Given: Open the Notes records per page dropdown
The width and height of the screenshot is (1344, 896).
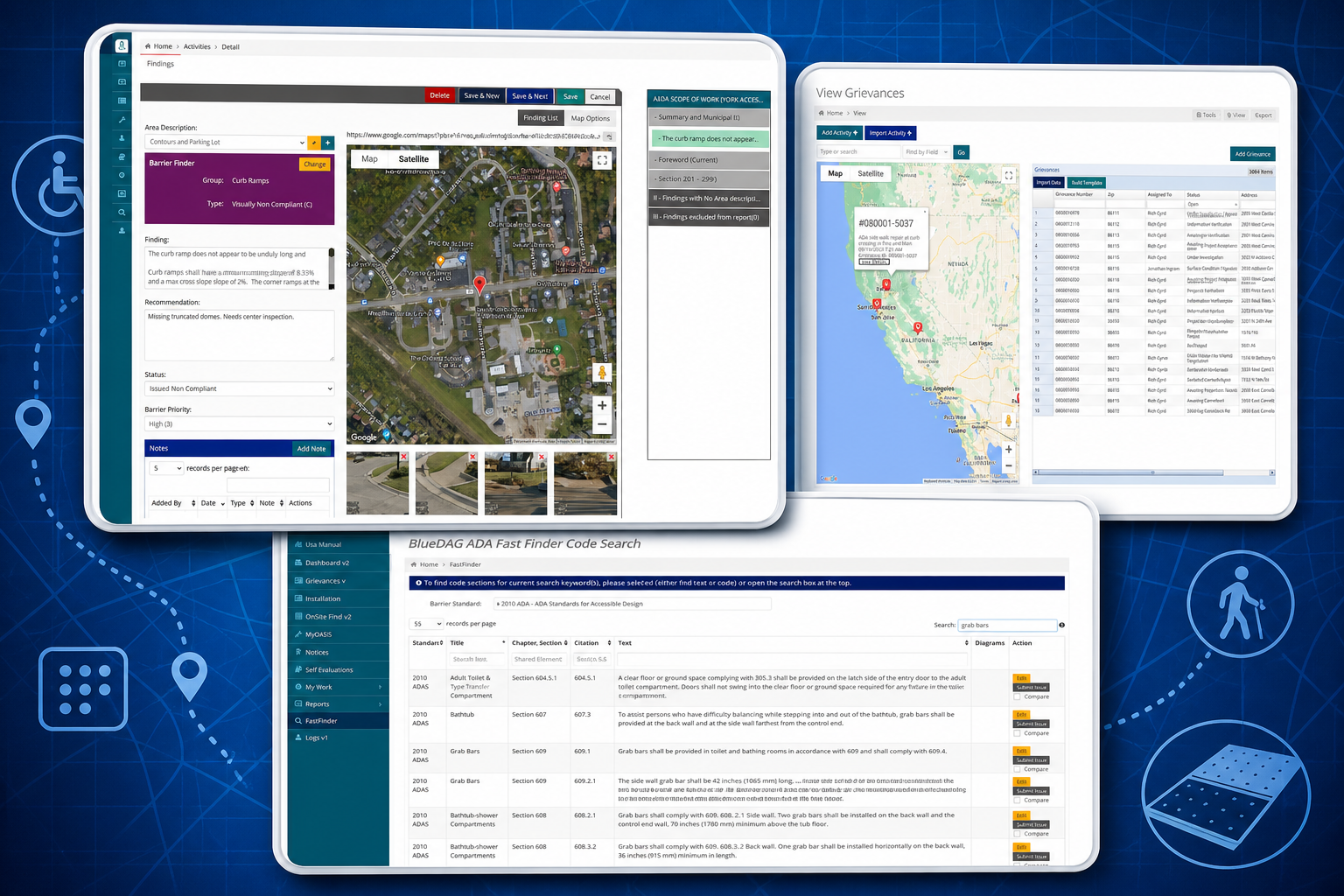Looking at the screenshot, I should pyautogui.click(x=166, y=468).
